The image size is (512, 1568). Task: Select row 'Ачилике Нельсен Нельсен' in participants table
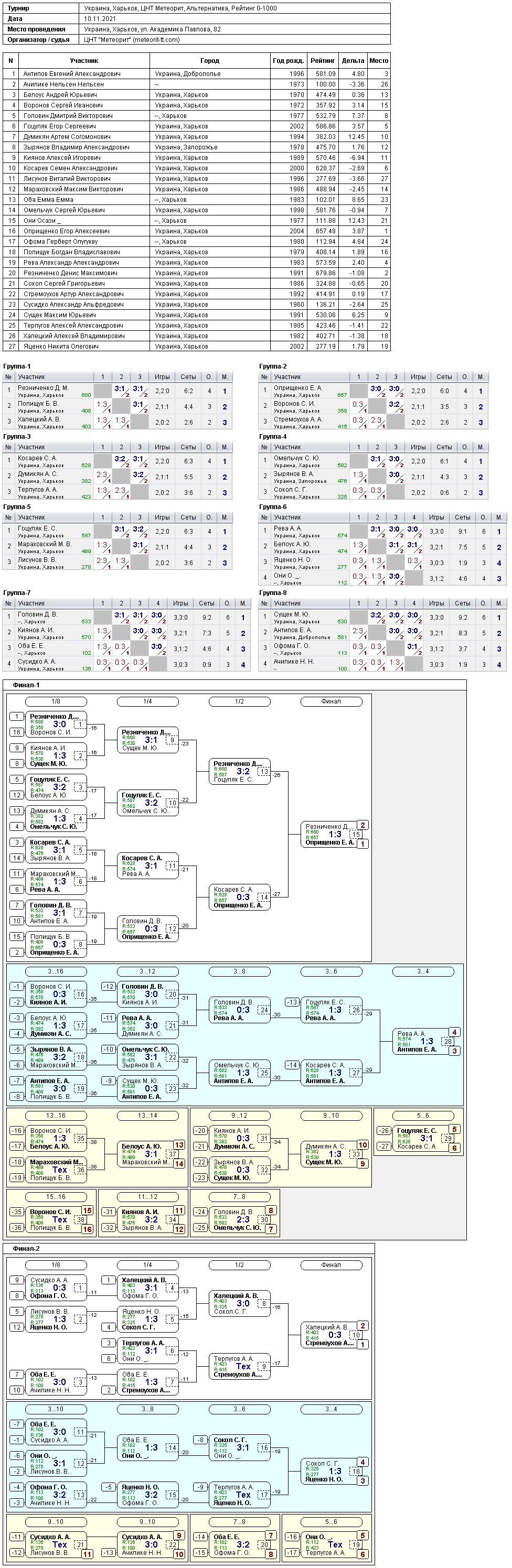[x=197, y=84]
